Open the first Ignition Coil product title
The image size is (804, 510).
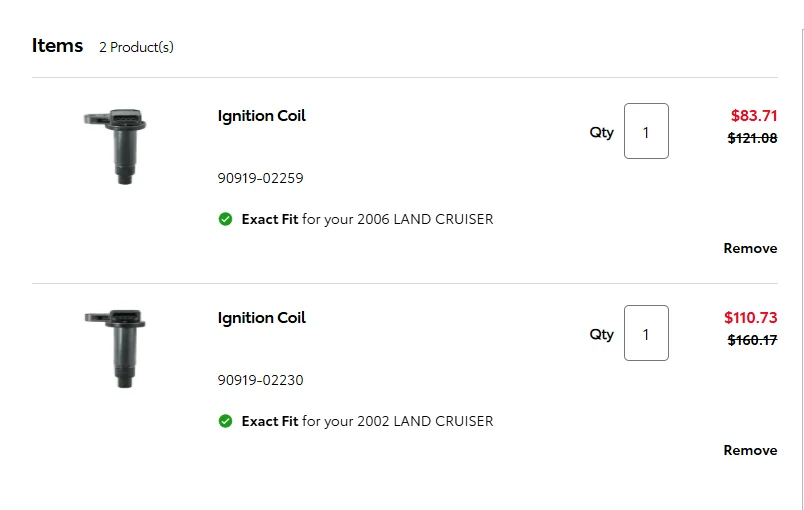coord(262,116)
